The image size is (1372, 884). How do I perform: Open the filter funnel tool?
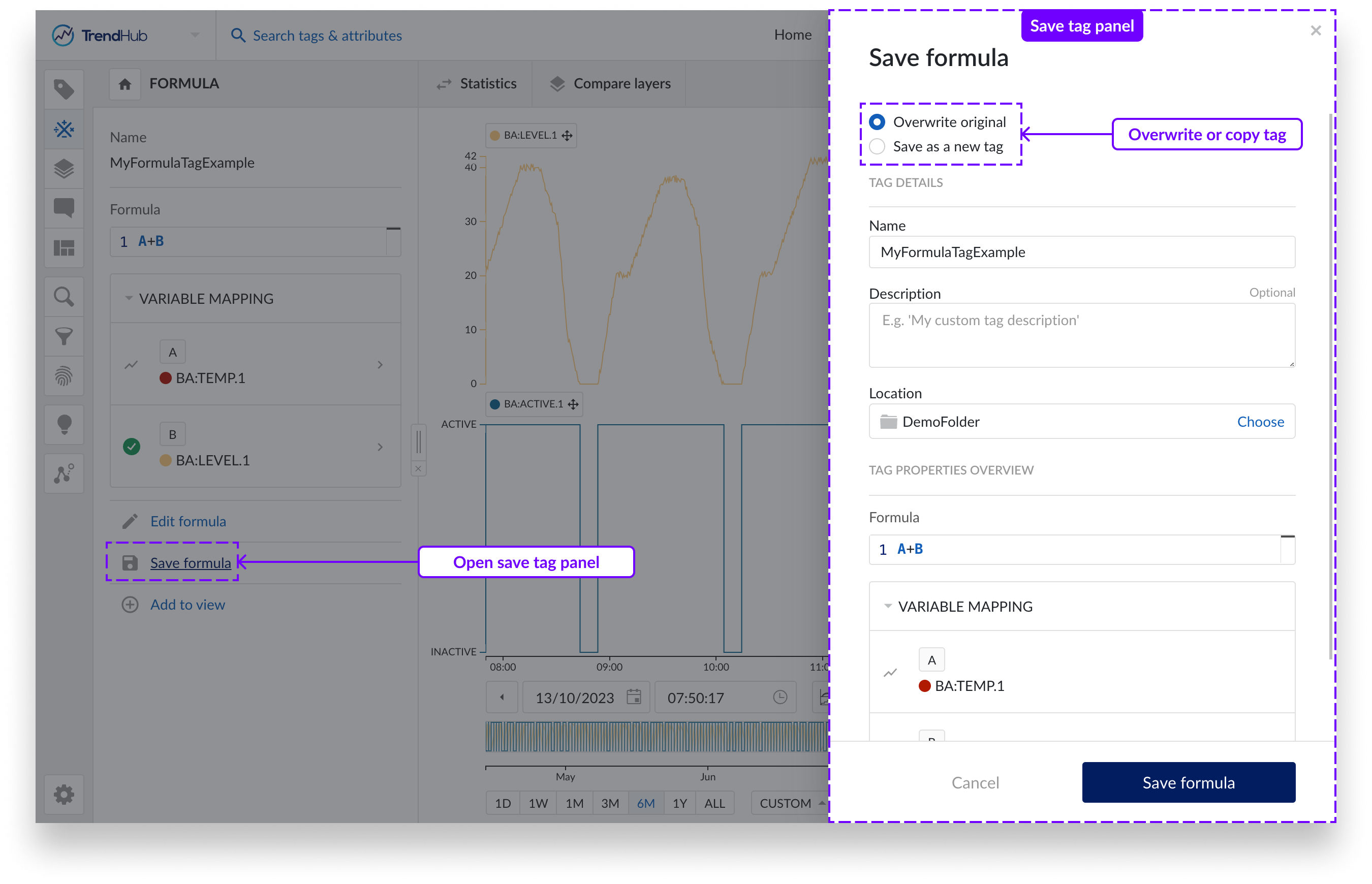(x=64, y=336)
